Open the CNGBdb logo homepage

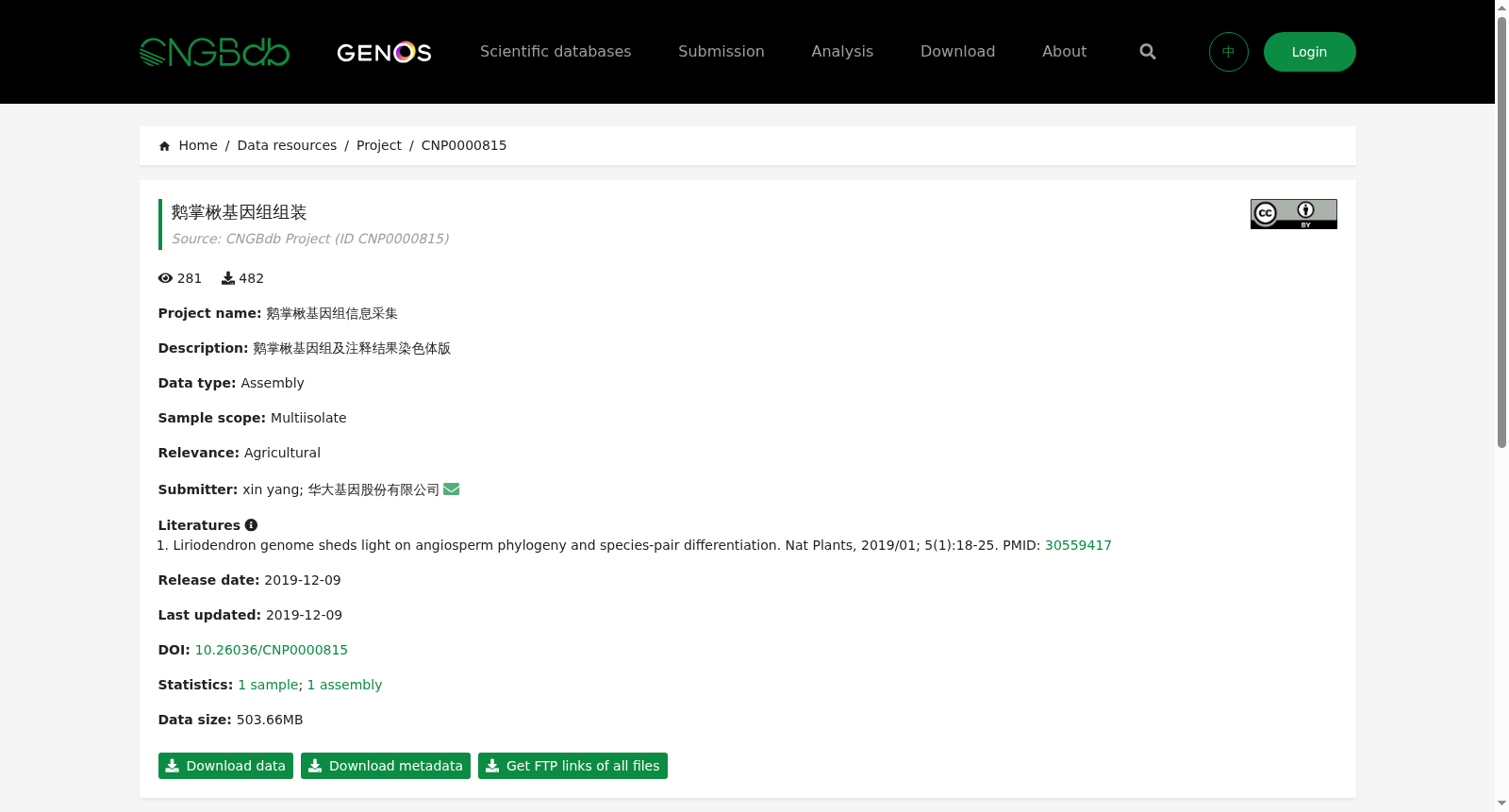pos(214,52)
